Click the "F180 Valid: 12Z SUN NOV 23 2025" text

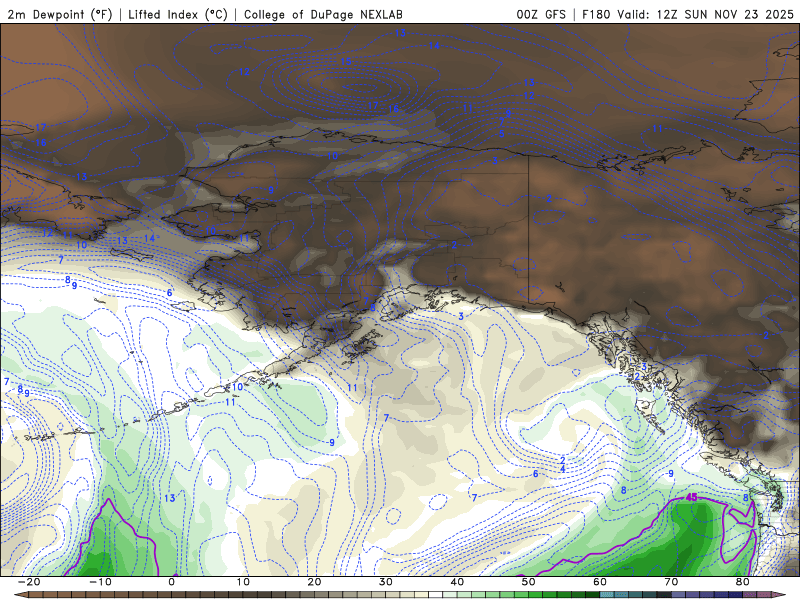[x=688, y=14]
